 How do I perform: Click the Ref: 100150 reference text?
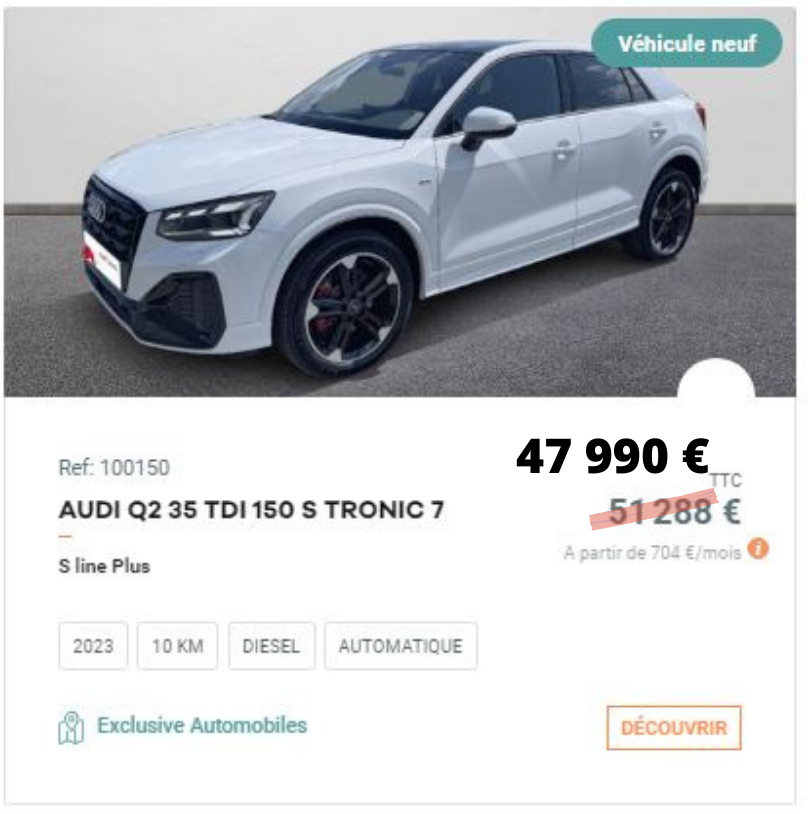pos(114,467)
